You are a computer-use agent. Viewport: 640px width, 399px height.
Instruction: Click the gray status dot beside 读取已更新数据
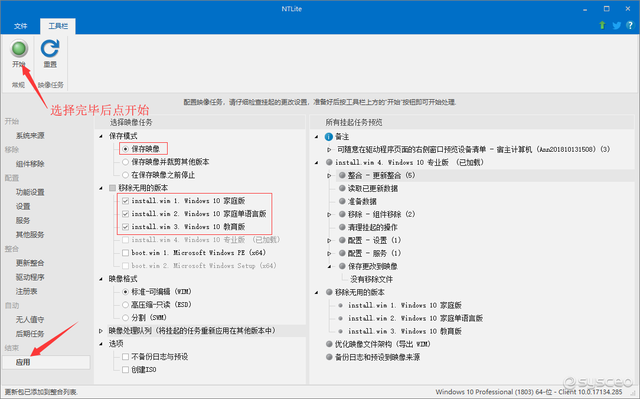[x=342, y=188]
